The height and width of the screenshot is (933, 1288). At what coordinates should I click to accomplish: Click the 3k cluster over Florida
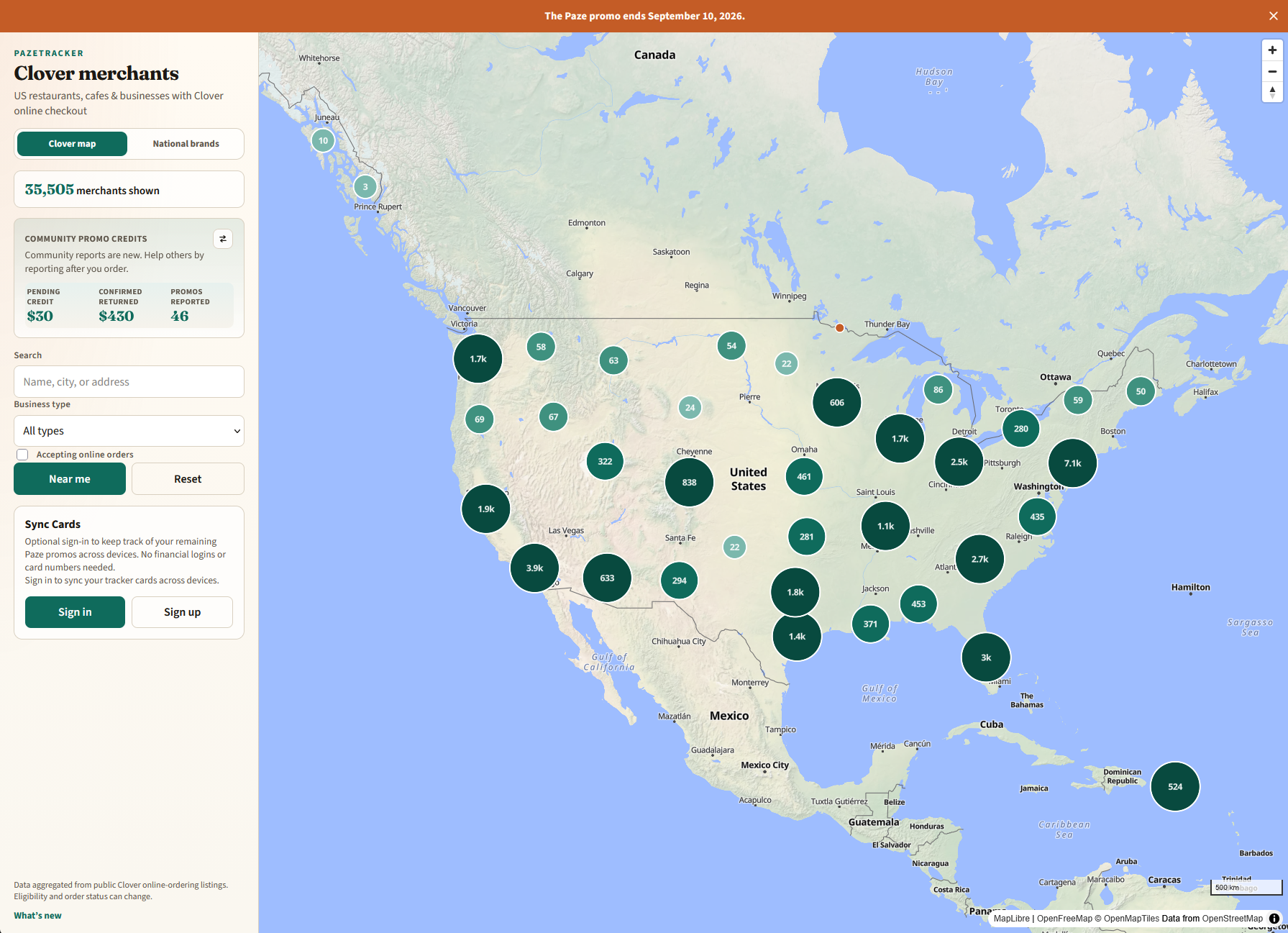click(986, 657)
